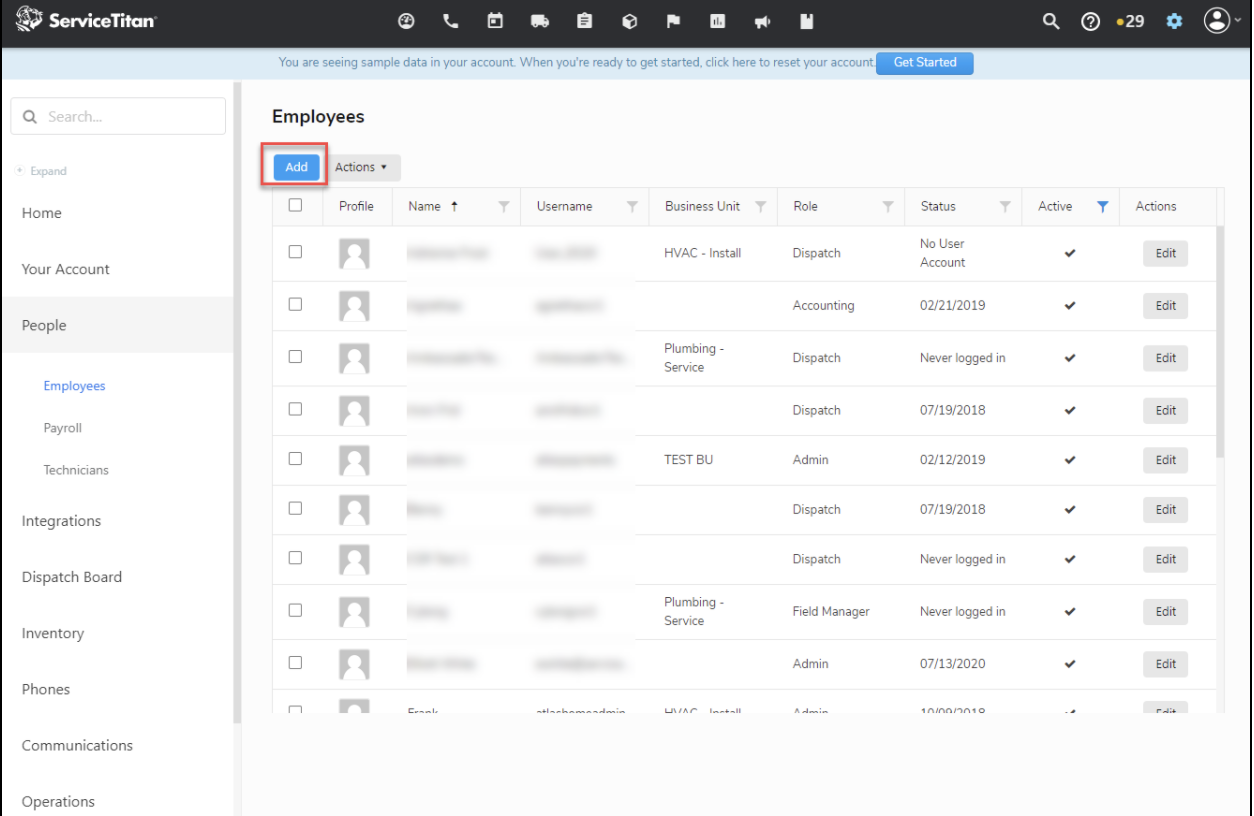The image size is (1254, 816).
Task: Click the sidebar Search input field
Action: point(118,116)
